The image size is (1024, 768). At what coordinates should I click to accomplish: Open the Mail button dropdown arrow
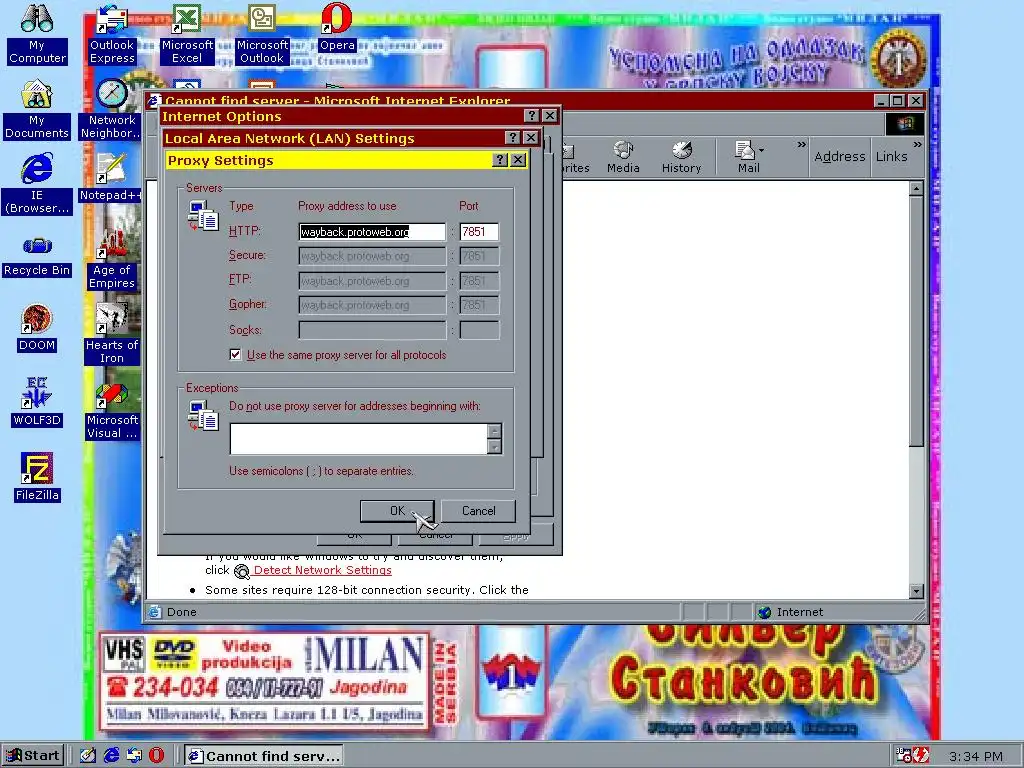click(761, 150)
